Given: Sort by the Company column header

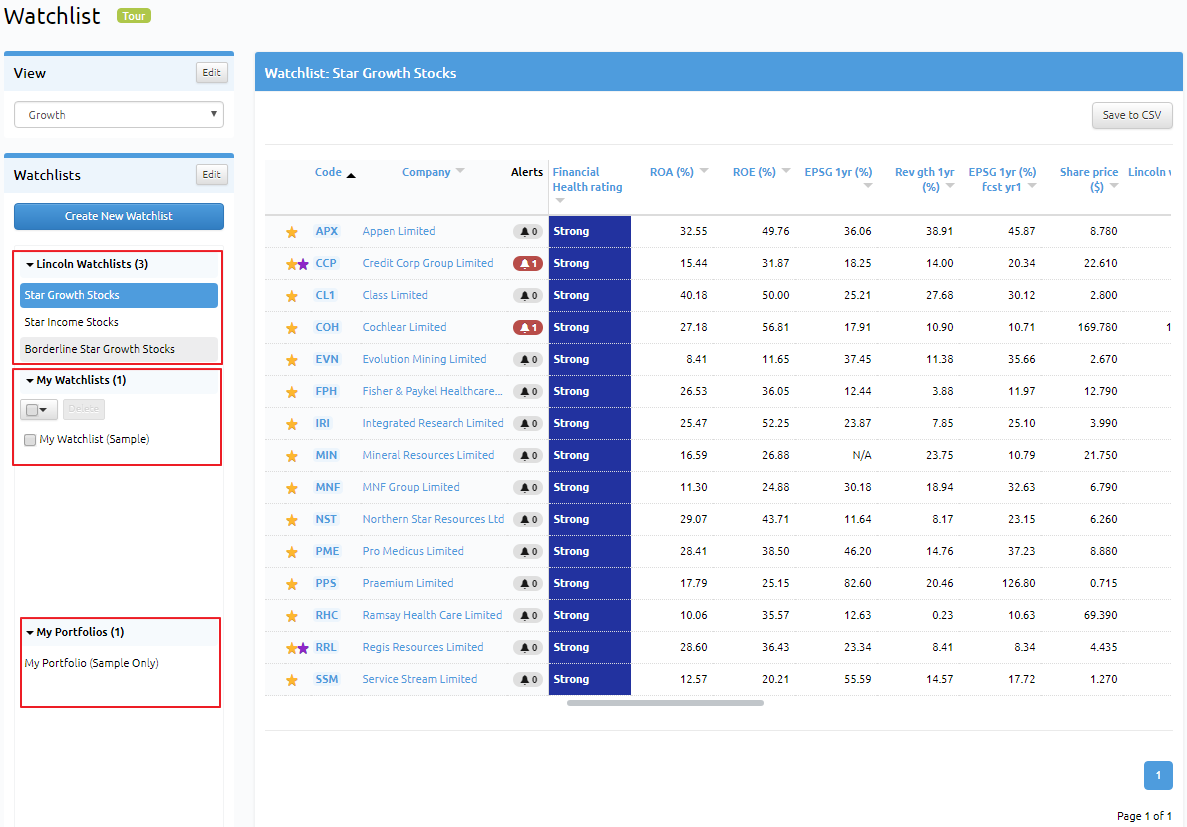Looking at the screenshot, I should 433,172.
